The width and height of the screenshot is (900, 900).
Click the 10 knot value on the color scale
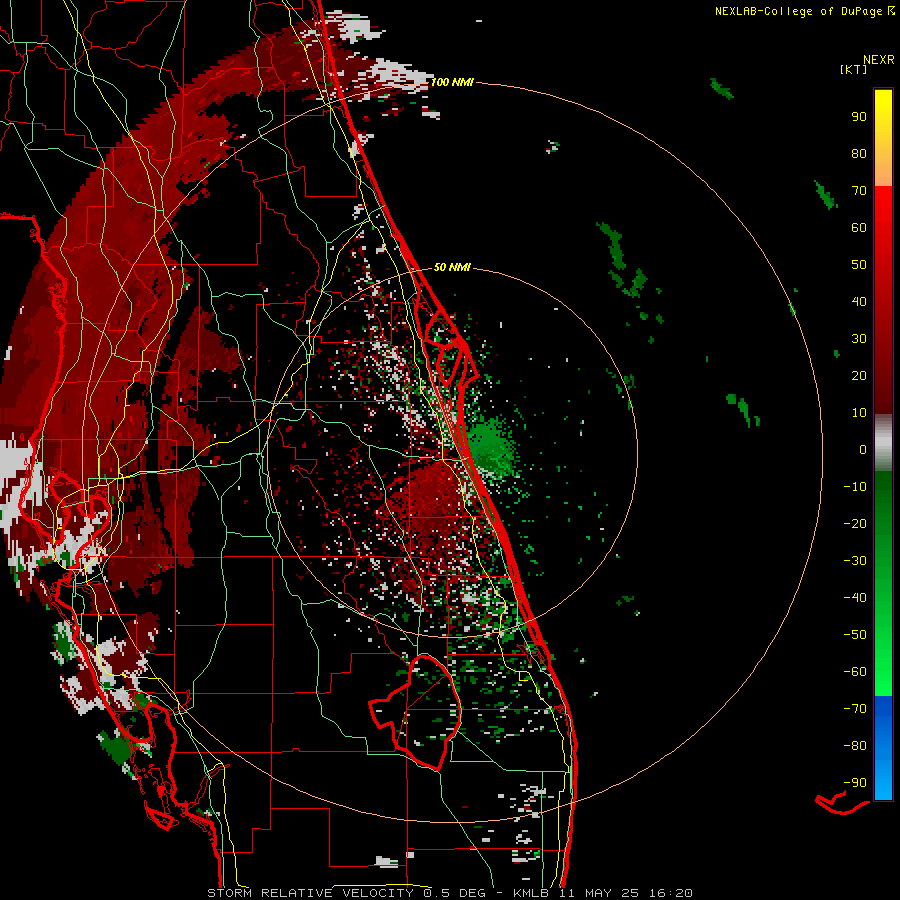[x=859, y=413]
